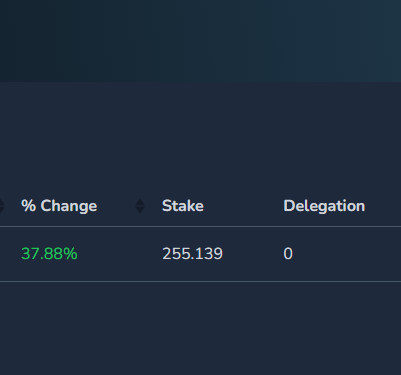Click the down triangle of the cut-off left sort icon
This screenshot has height=375, width=401.
click(x=2, y=210)
